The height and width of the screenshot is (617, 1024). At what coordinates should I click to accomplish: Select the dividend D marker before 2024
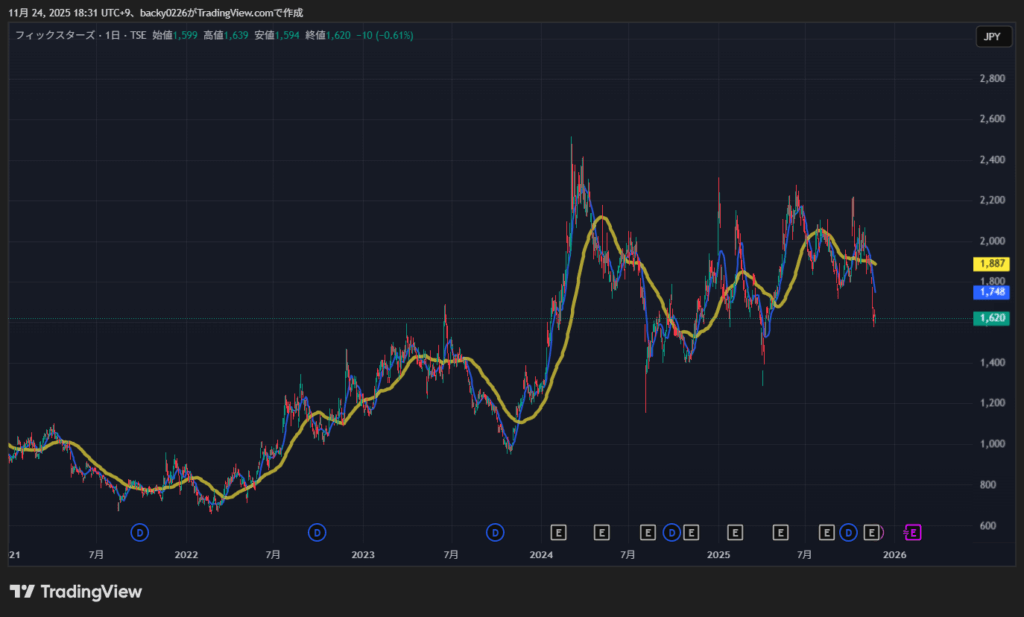click(495, 533)
